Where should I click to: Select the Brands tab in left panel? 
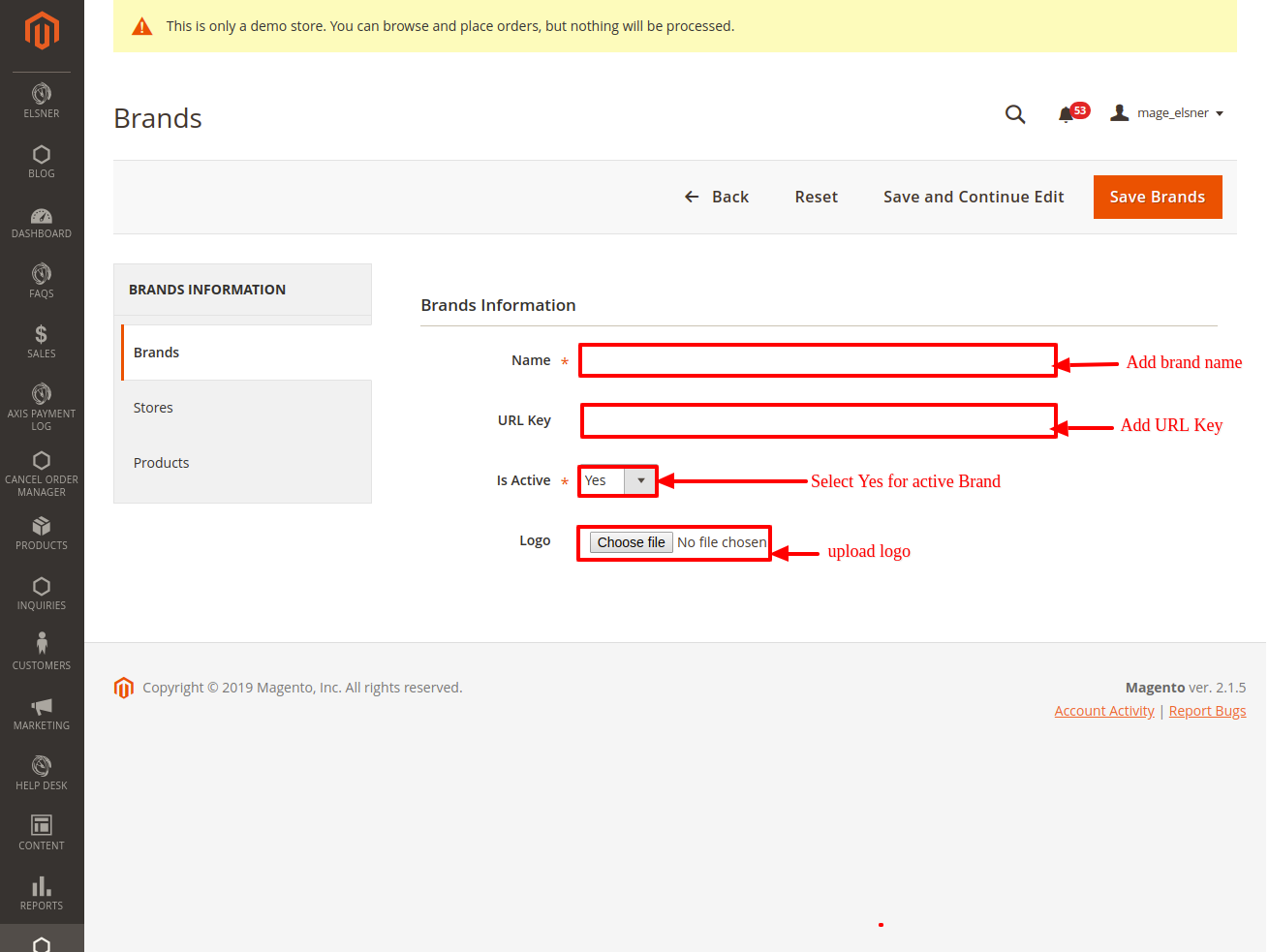[x=157, y=353]
